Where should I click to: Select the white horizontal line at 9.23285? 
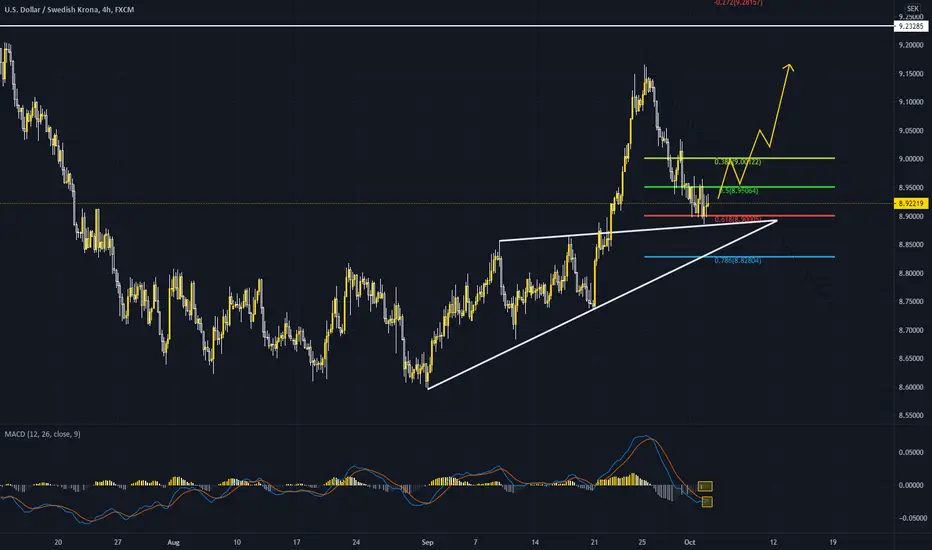coord(446,26)
